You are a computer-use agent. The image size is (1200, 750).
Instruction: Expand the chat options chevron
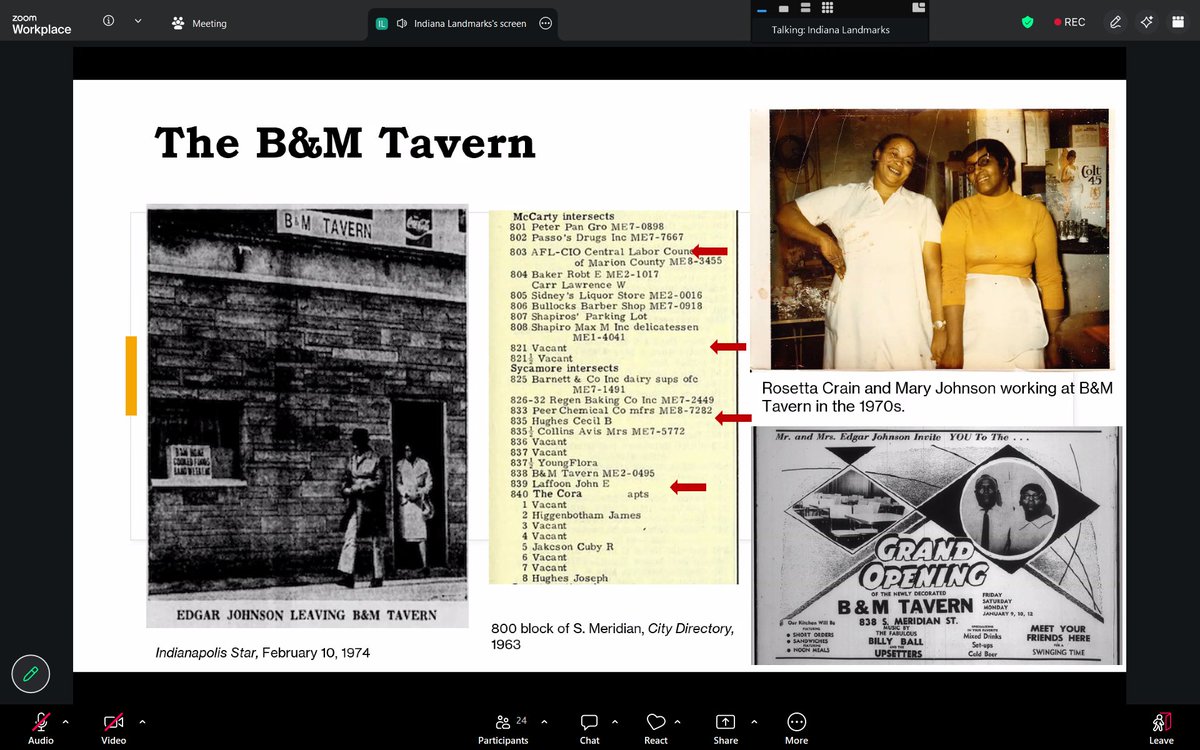(614, 721)
